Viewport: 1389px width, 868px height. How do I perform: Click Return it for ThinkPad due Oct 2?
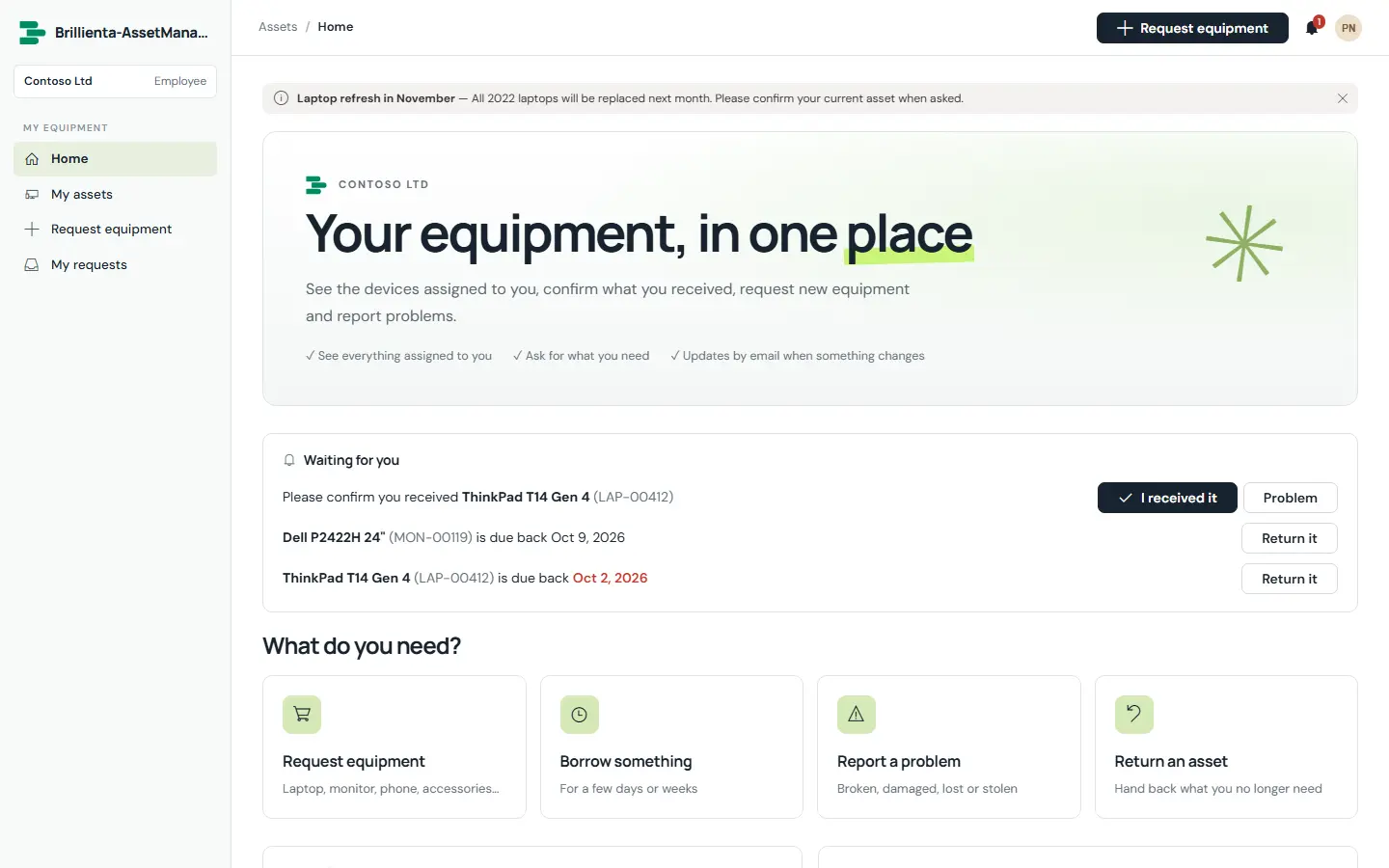(x=1289, y=579)
